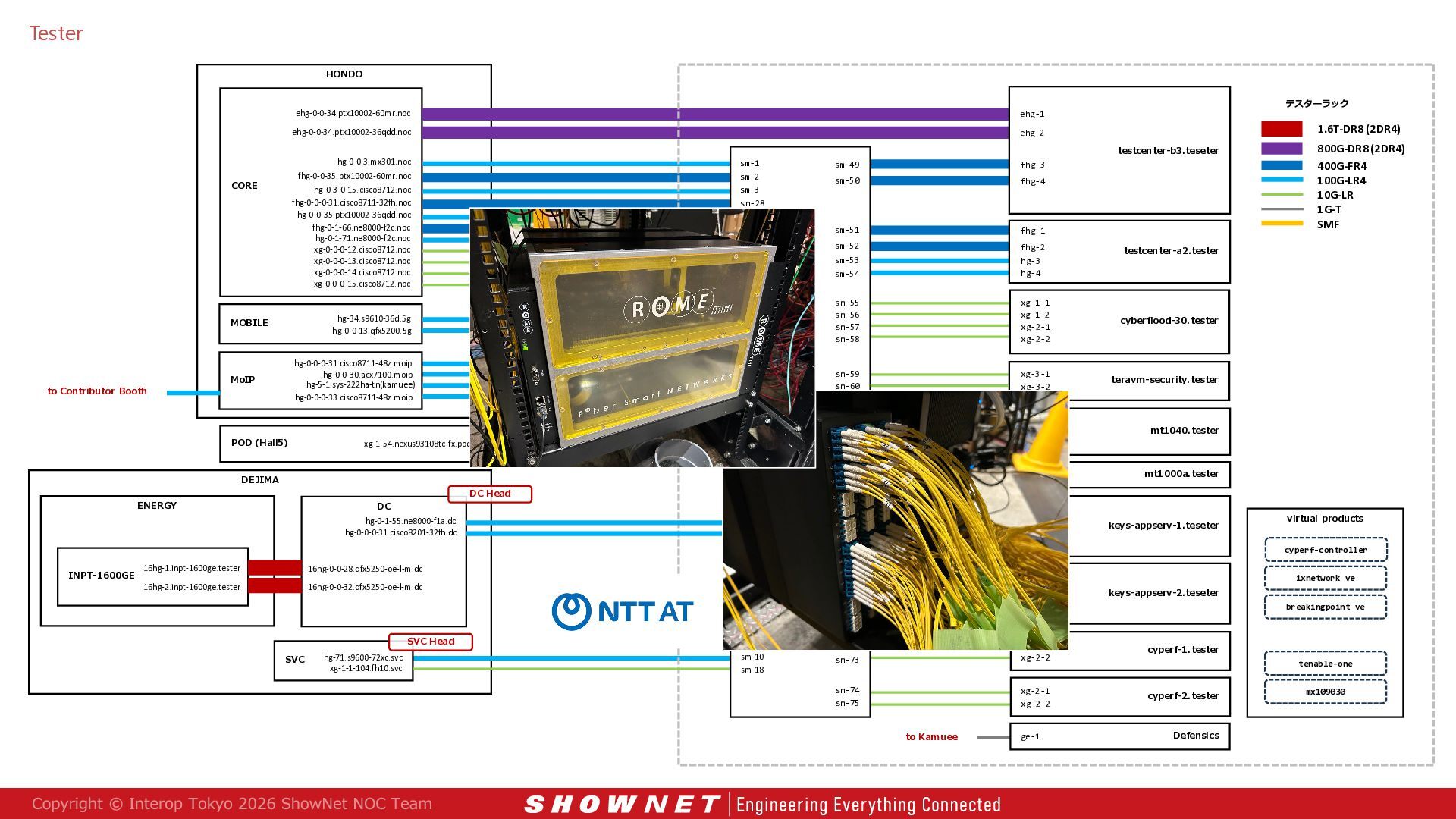Select the SVC Head label
Screen dimensions: 1456x819
point(431,642)
